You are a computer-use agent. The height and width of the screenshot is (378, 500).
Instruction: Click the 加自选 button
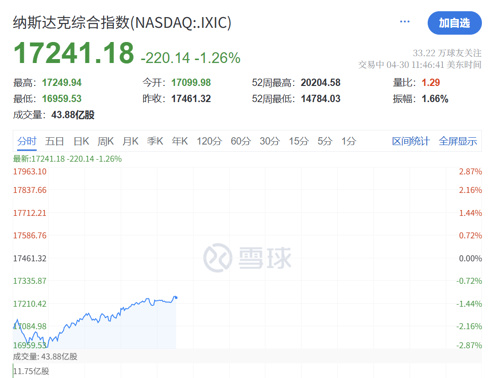point(454,23)
